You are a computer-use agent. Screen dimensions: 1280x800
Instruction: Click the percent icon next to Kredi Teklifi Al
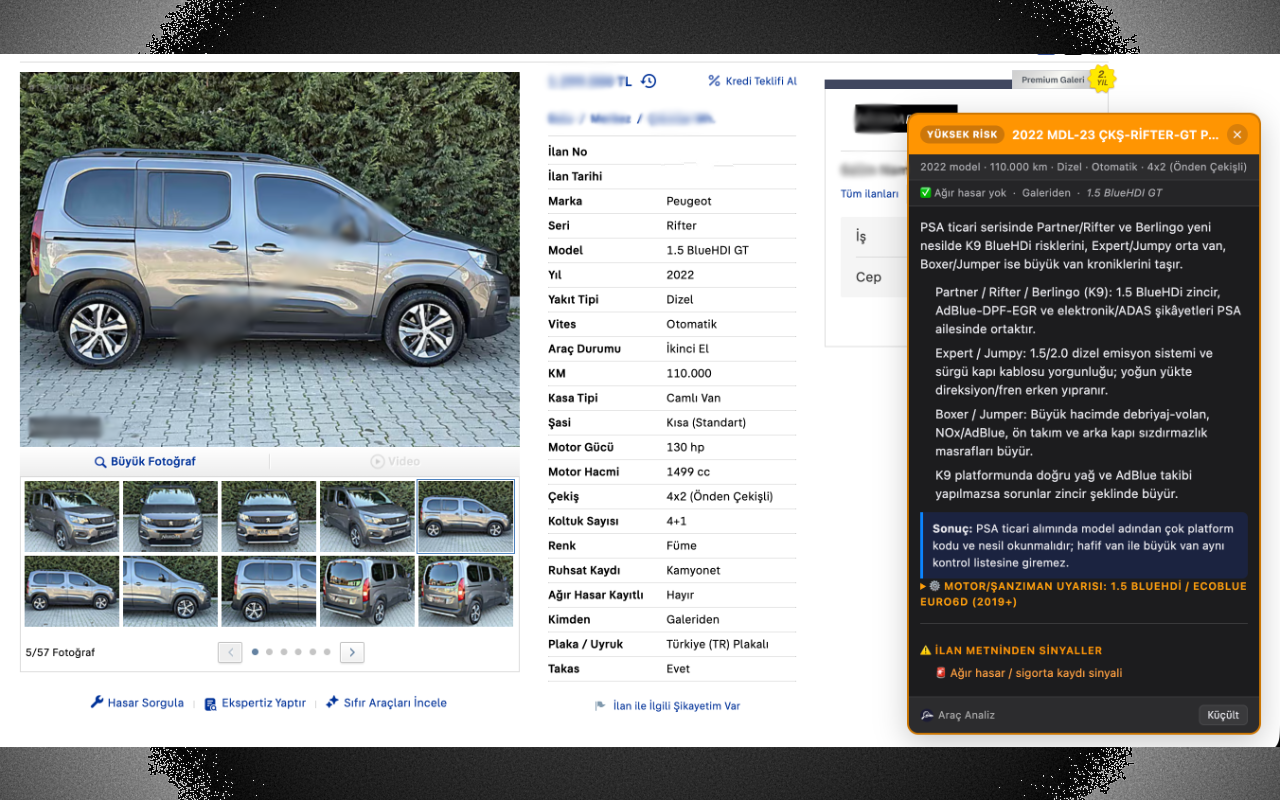coord(714,81)
